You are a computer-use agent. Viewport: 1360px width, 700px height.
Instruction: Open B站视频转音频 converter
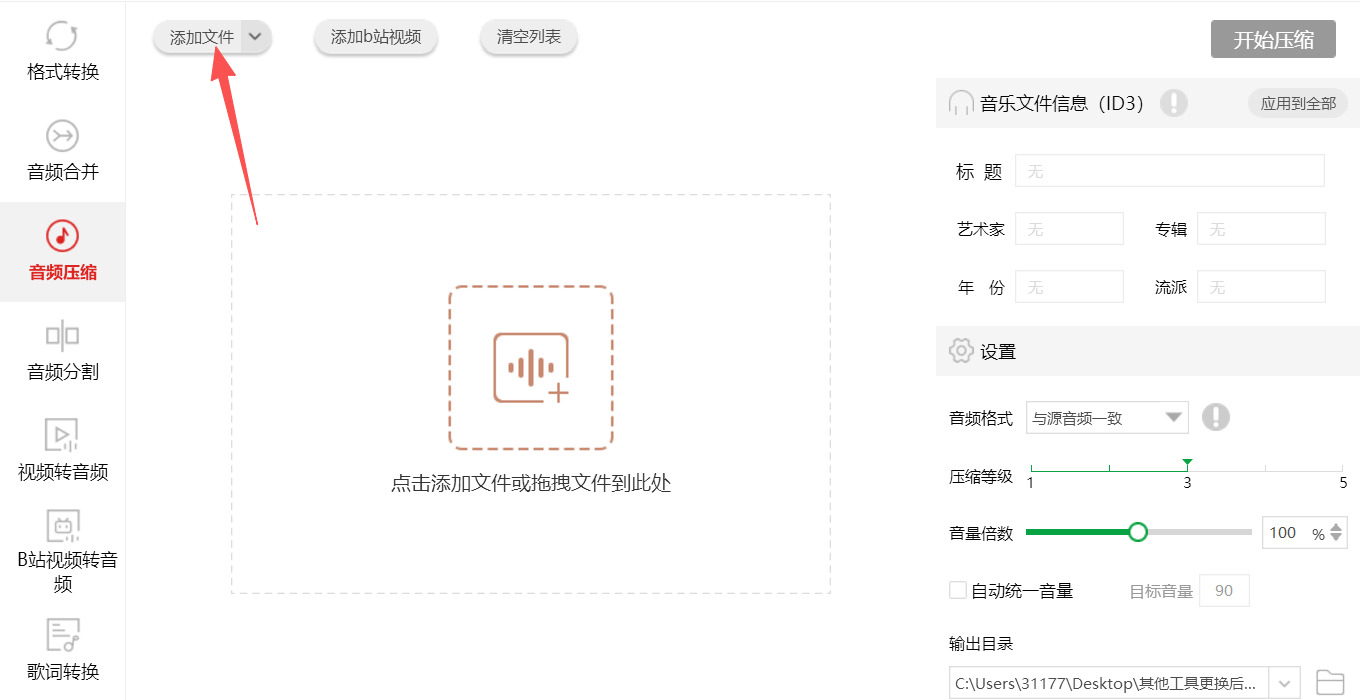(63, 552)
